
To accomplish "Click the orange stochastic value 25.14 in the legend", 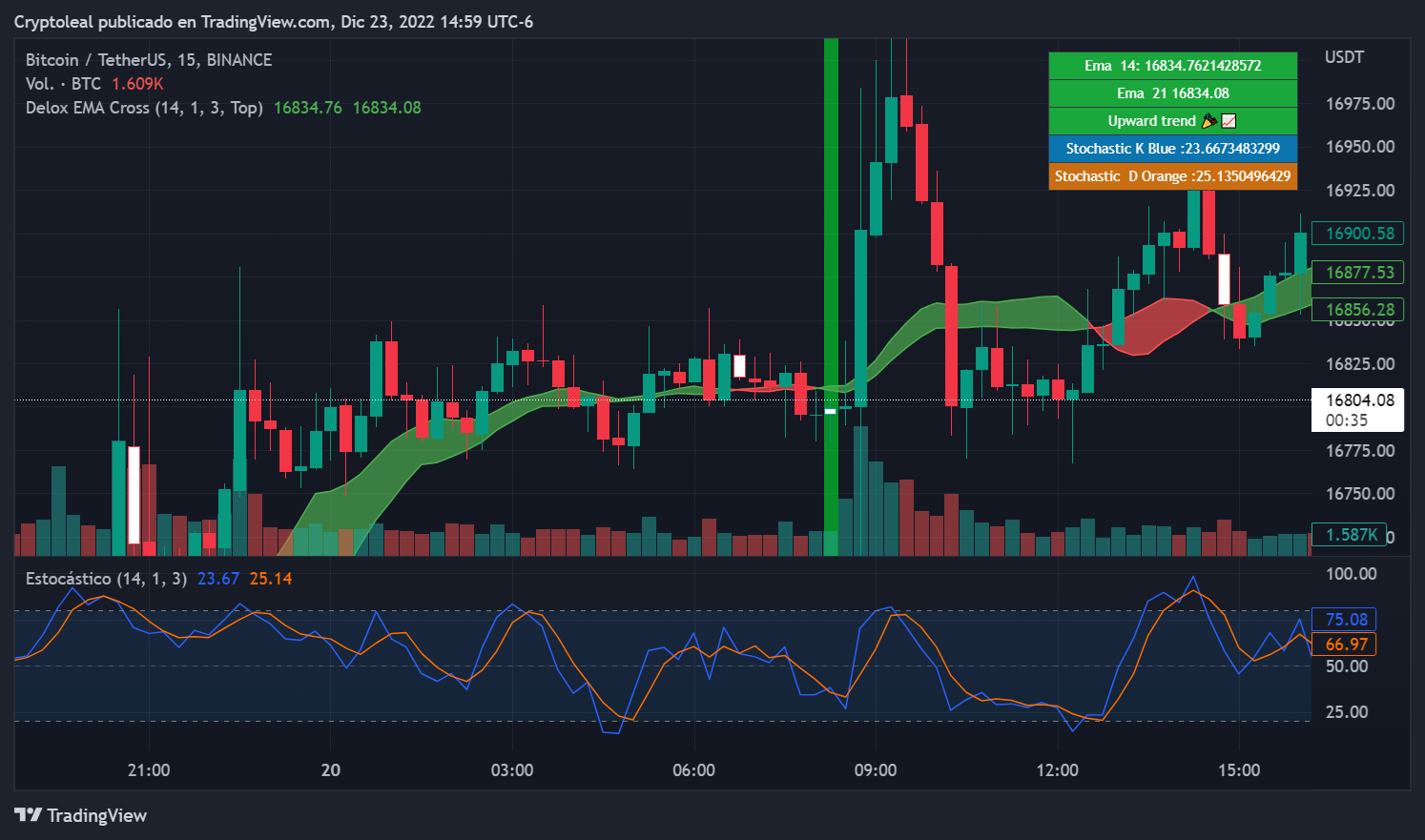I will pyautogui.click(x=271, y=579).
